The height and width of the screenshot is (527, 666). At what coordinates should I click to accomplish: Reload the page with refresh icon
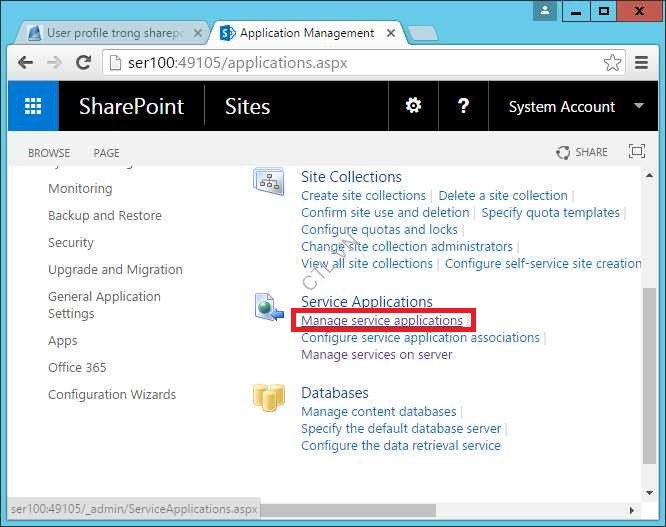pos(83,63)
